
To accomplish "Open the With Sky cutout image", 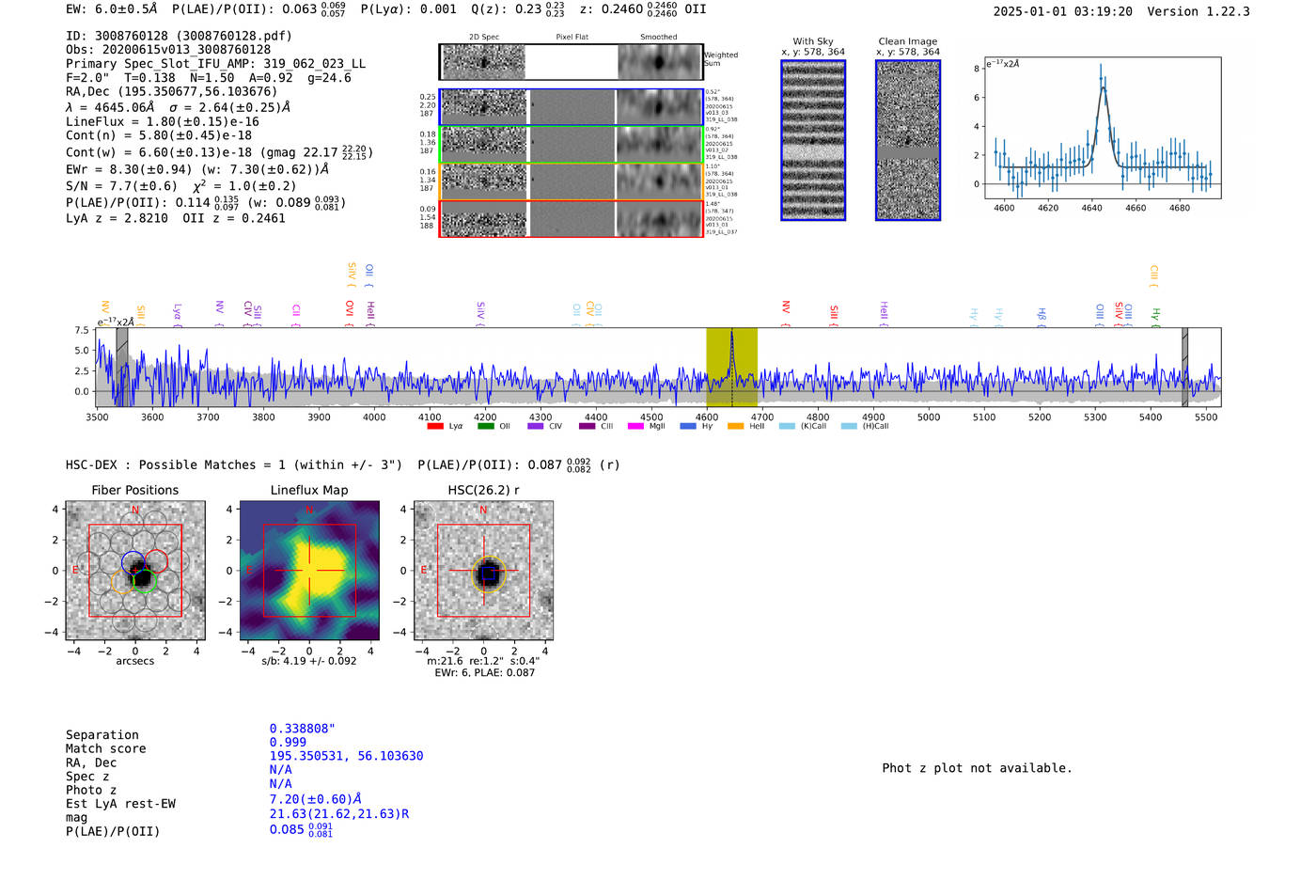I will tap(813, 140).
